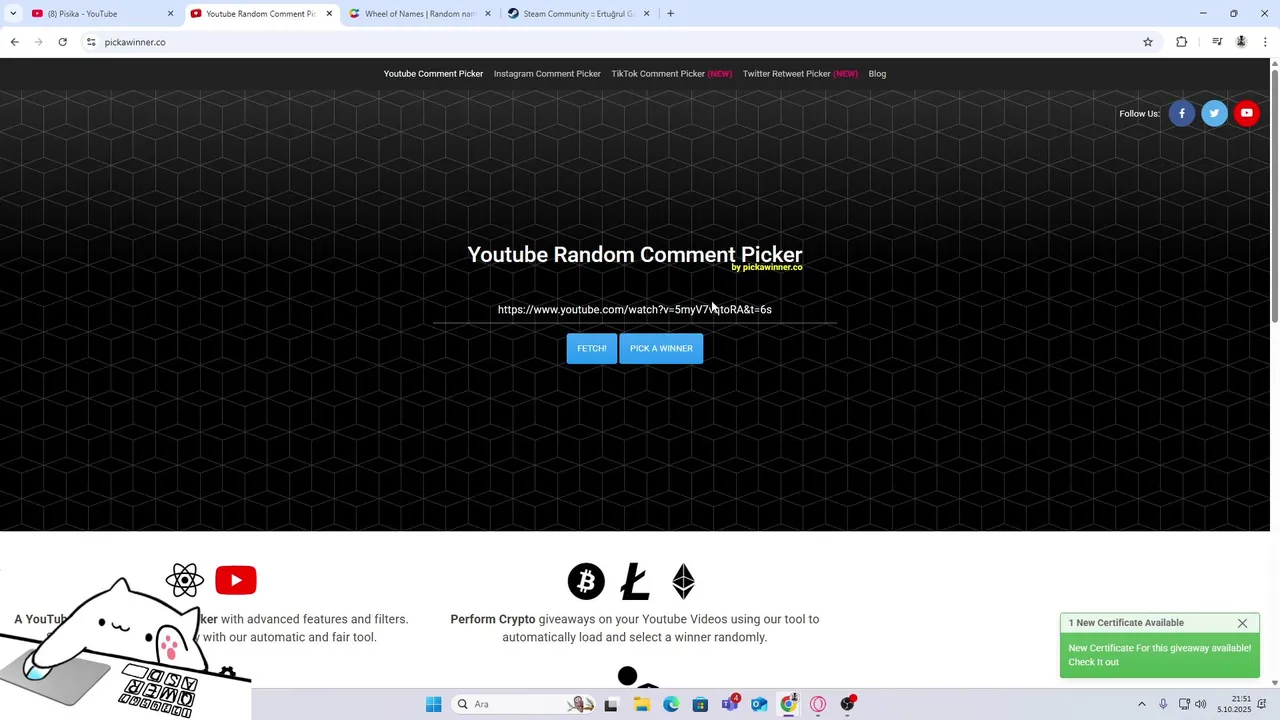The width and height of the screenshot is (1280, 720).
Task: Show hidden system tray icons
Action: click(x=1141, y=704)
